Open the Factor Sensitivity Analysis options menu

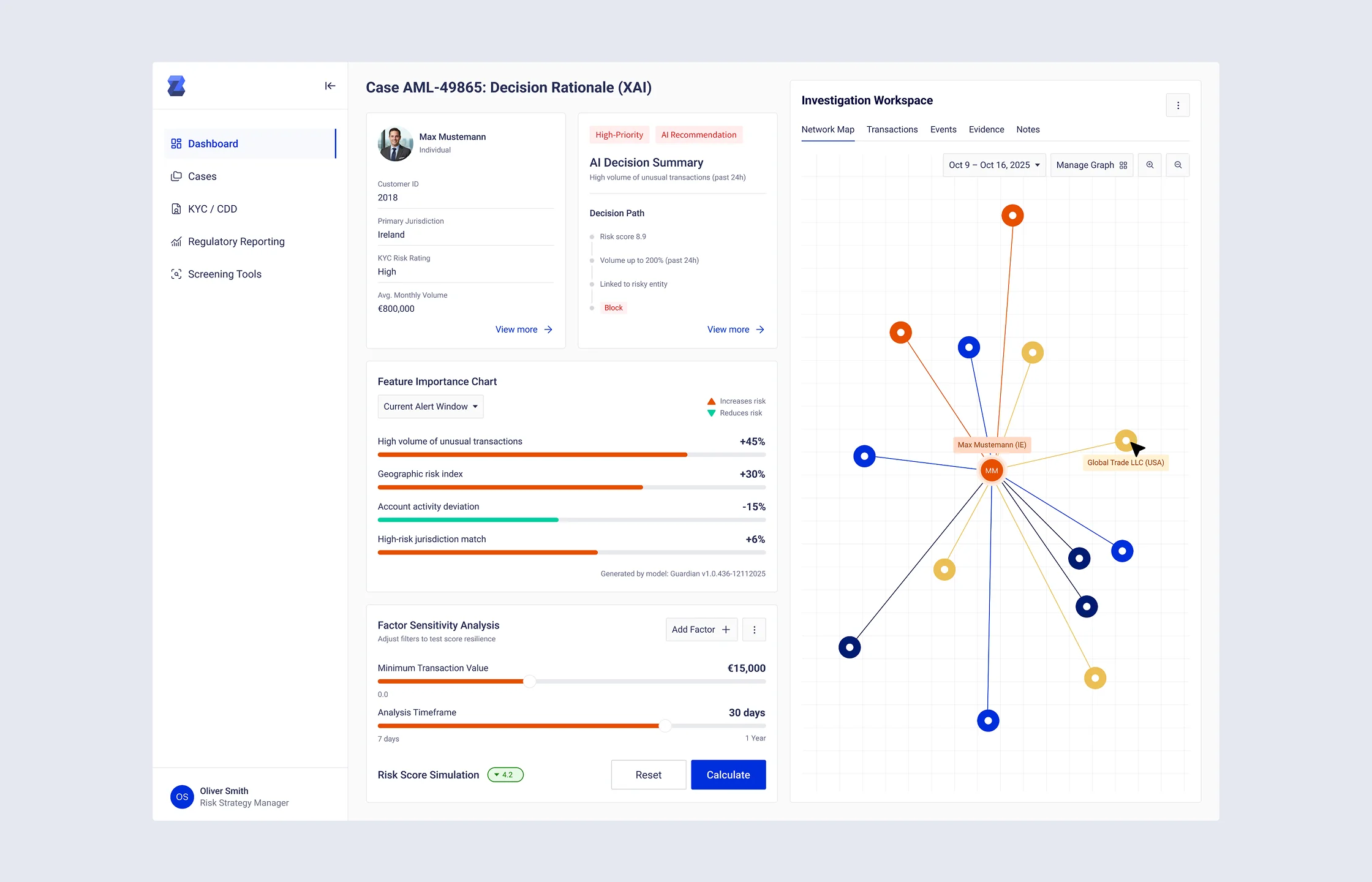pyautogui.click(x=754, y=629)
